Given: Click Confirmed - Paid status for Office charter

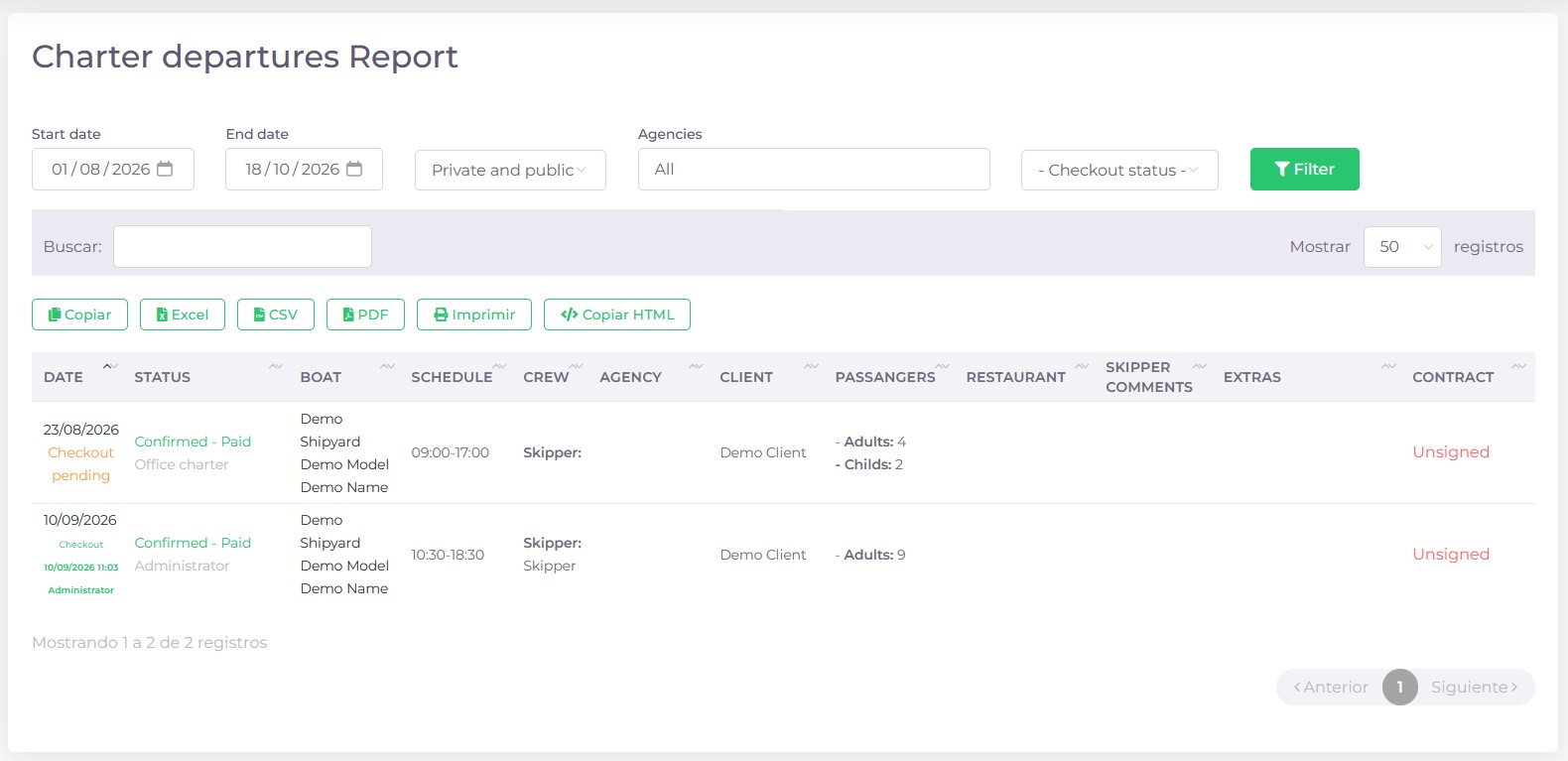Looking at the screenshot, I should click(x=193, y=442).
